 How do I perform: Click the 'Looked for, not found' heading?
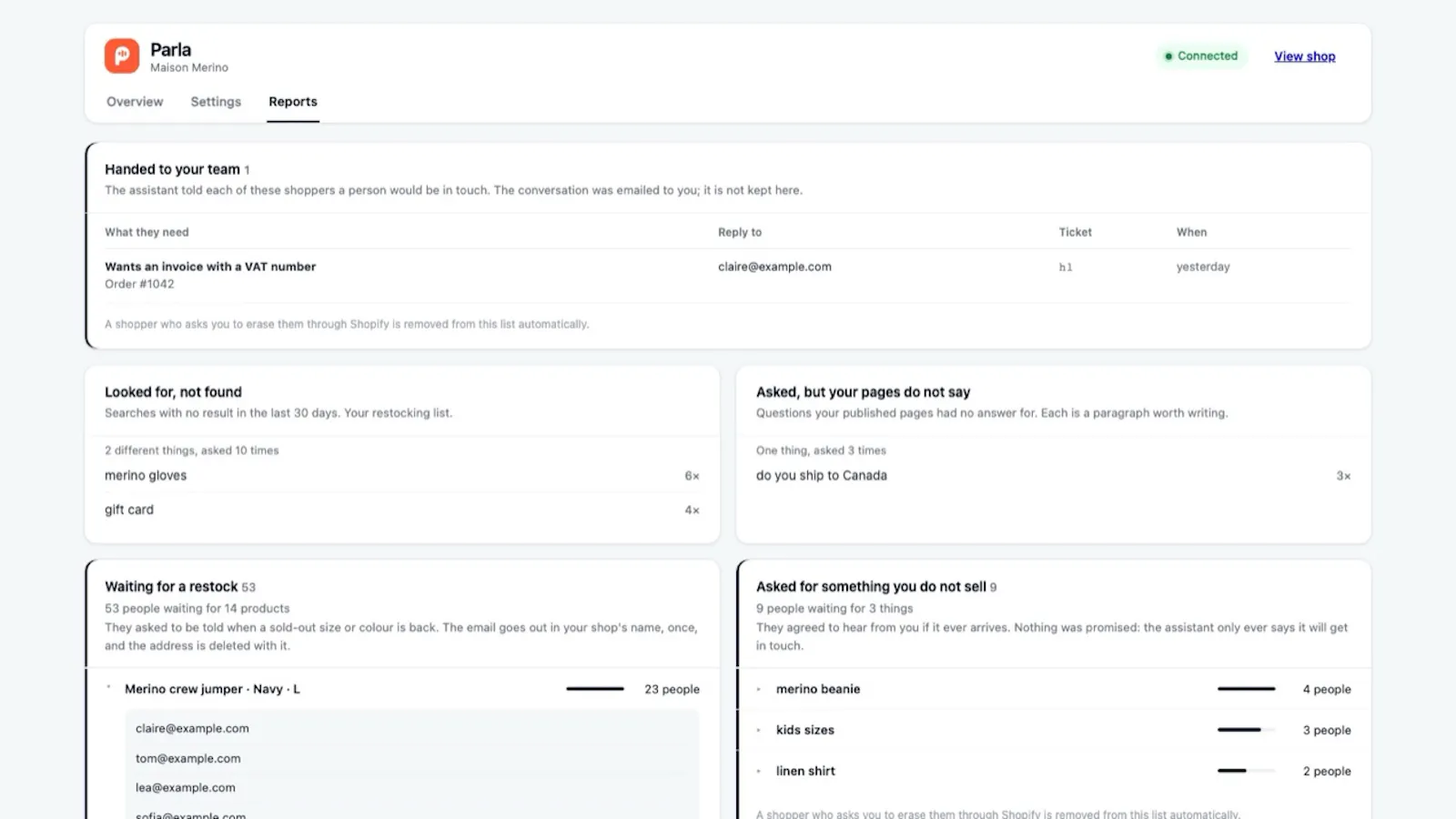click(x=173, y=392)
